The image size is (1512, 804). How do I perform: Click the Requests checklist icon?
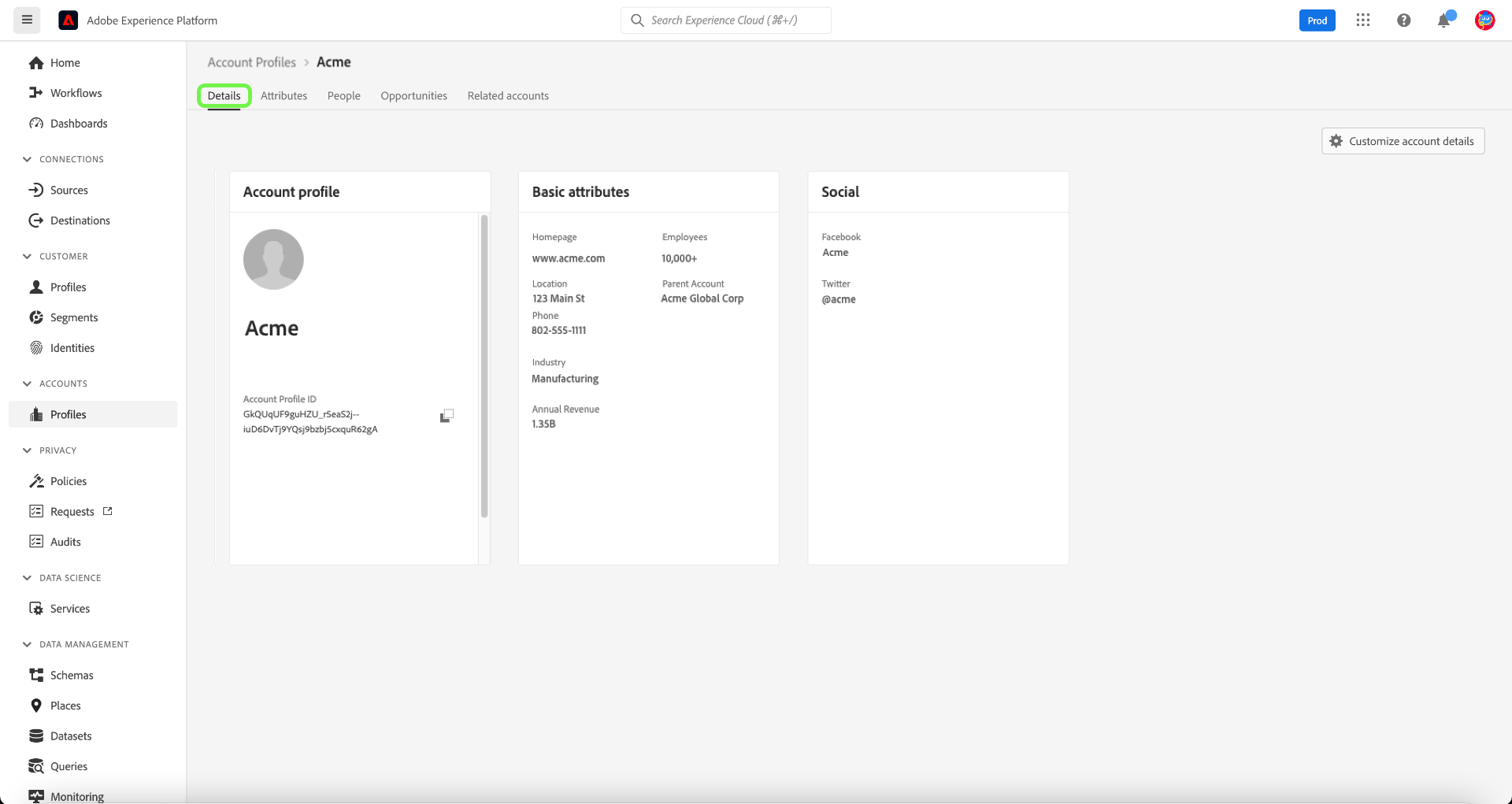click(x=36, y=512)
